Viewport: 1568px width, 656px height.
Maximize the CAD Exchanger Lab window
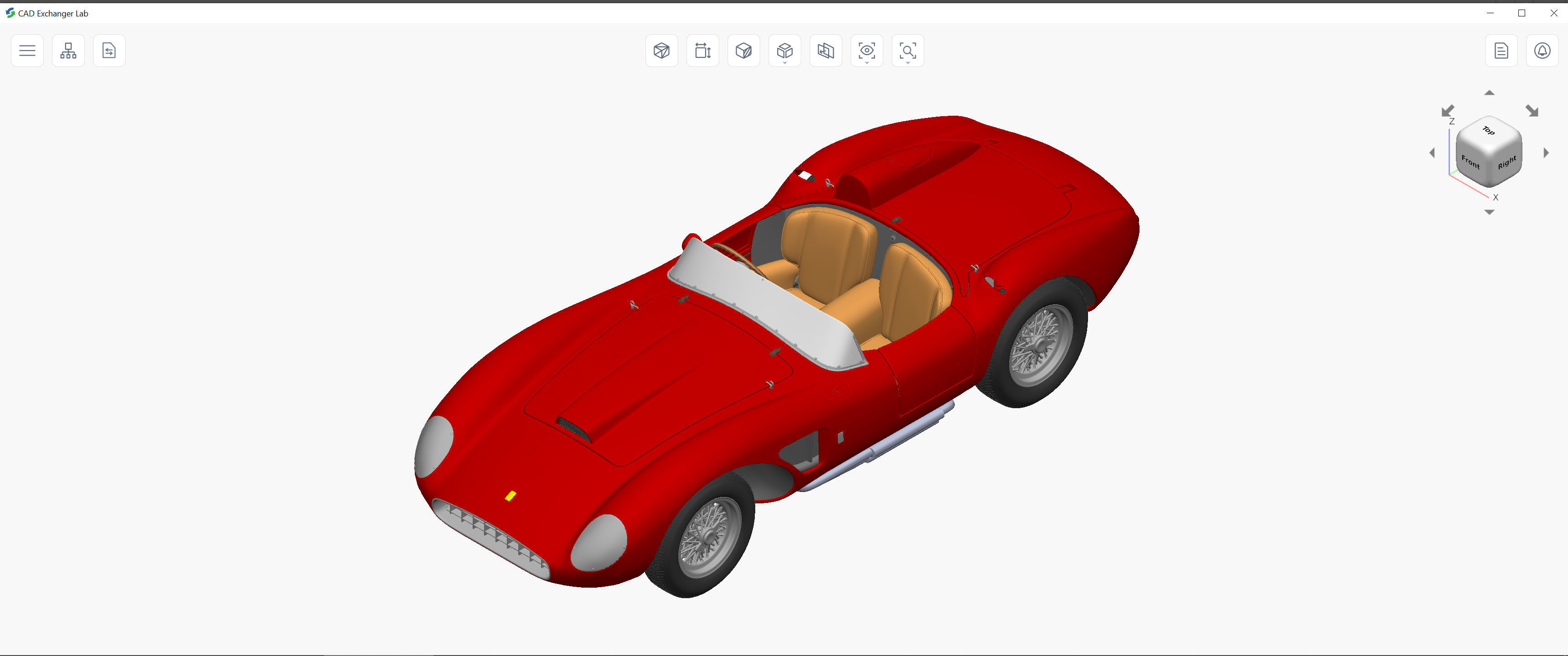pos(1522,13)
